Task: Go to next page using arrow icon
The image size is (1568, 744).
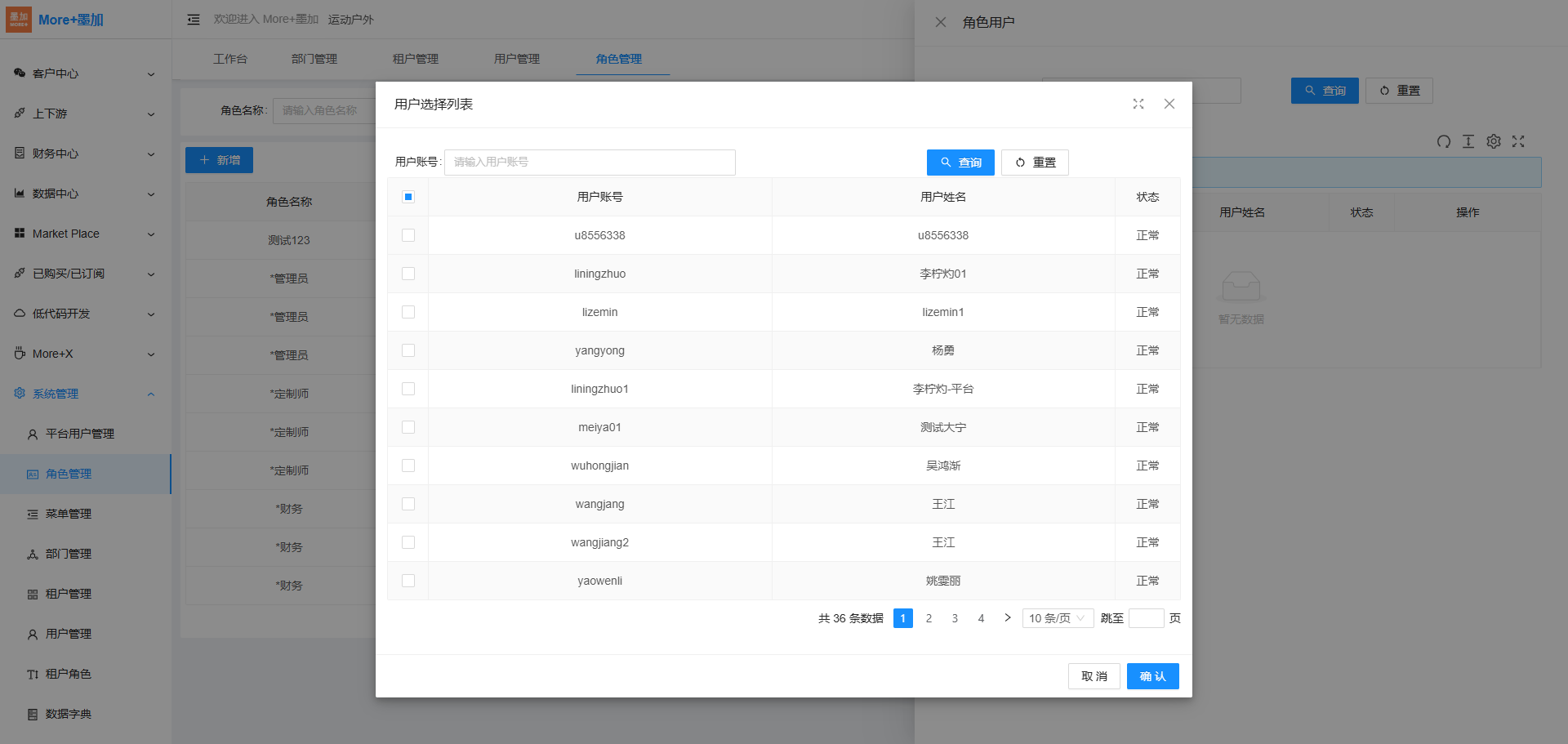Action: tap(1007, 618)
